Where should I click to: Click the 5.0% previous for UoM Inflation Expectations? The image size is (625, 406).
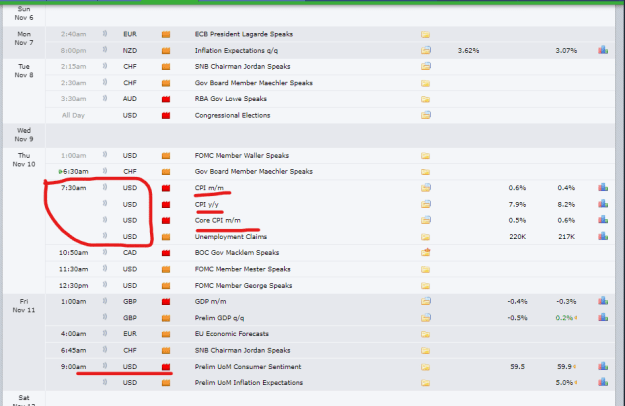[564, 382]
